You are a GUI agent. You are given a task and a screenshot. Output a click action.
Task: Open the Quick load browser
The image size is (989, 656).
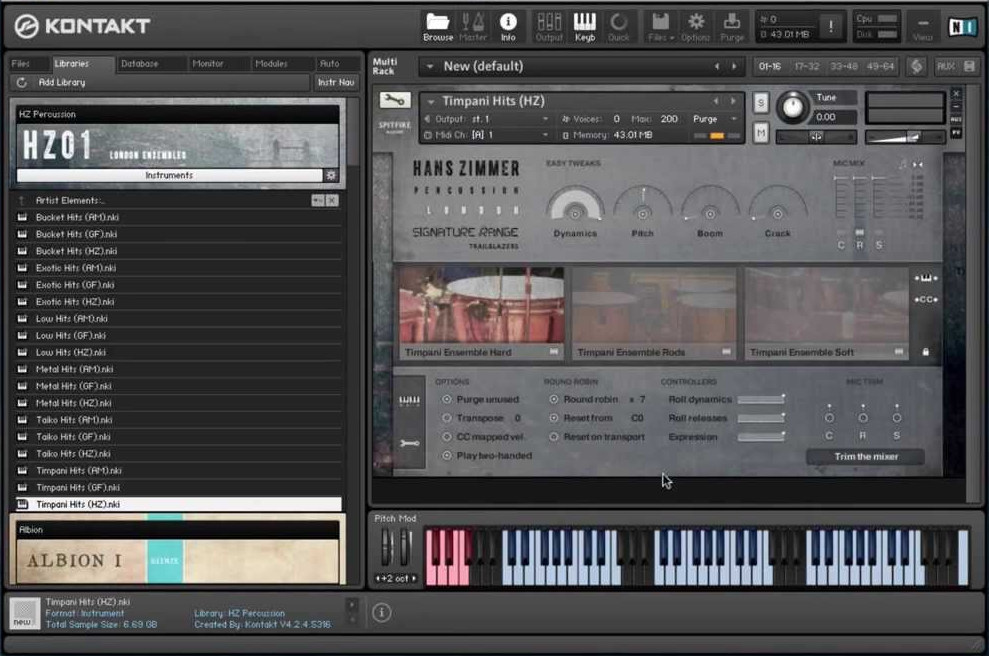tap(618, 26)
